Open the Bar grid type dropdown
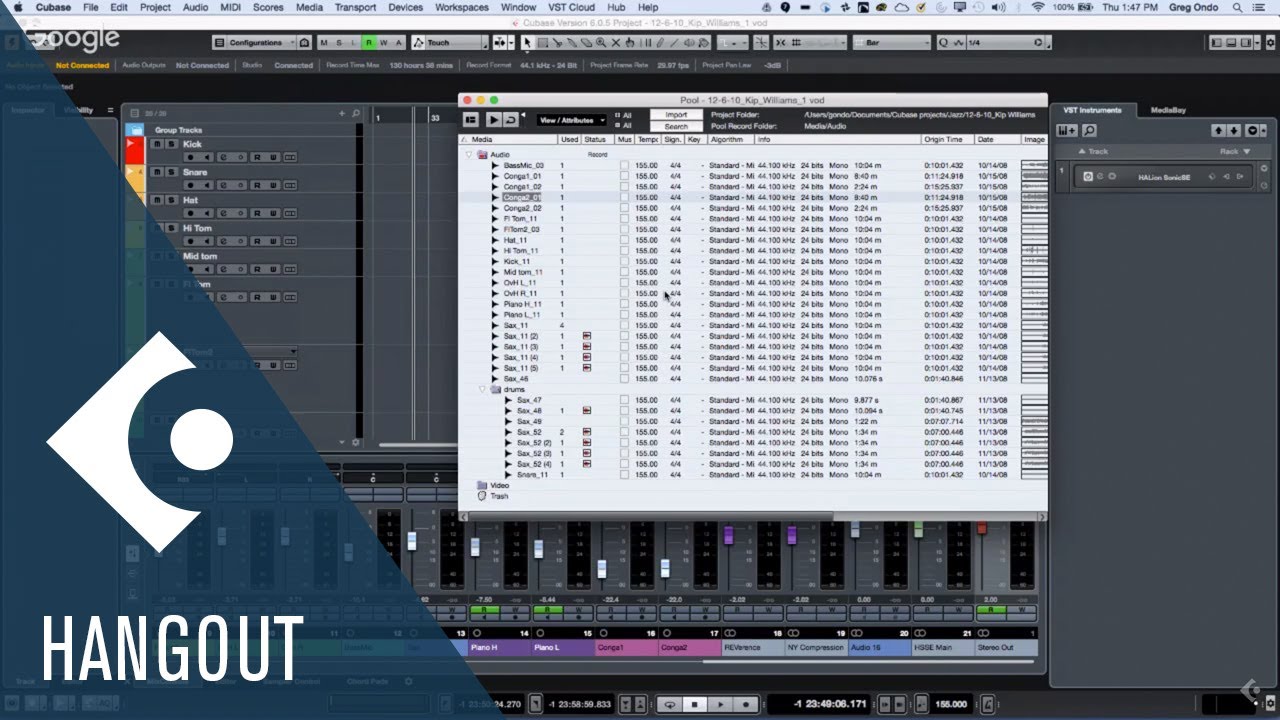Screen dimensions: 1280x720 pos(892,43)
